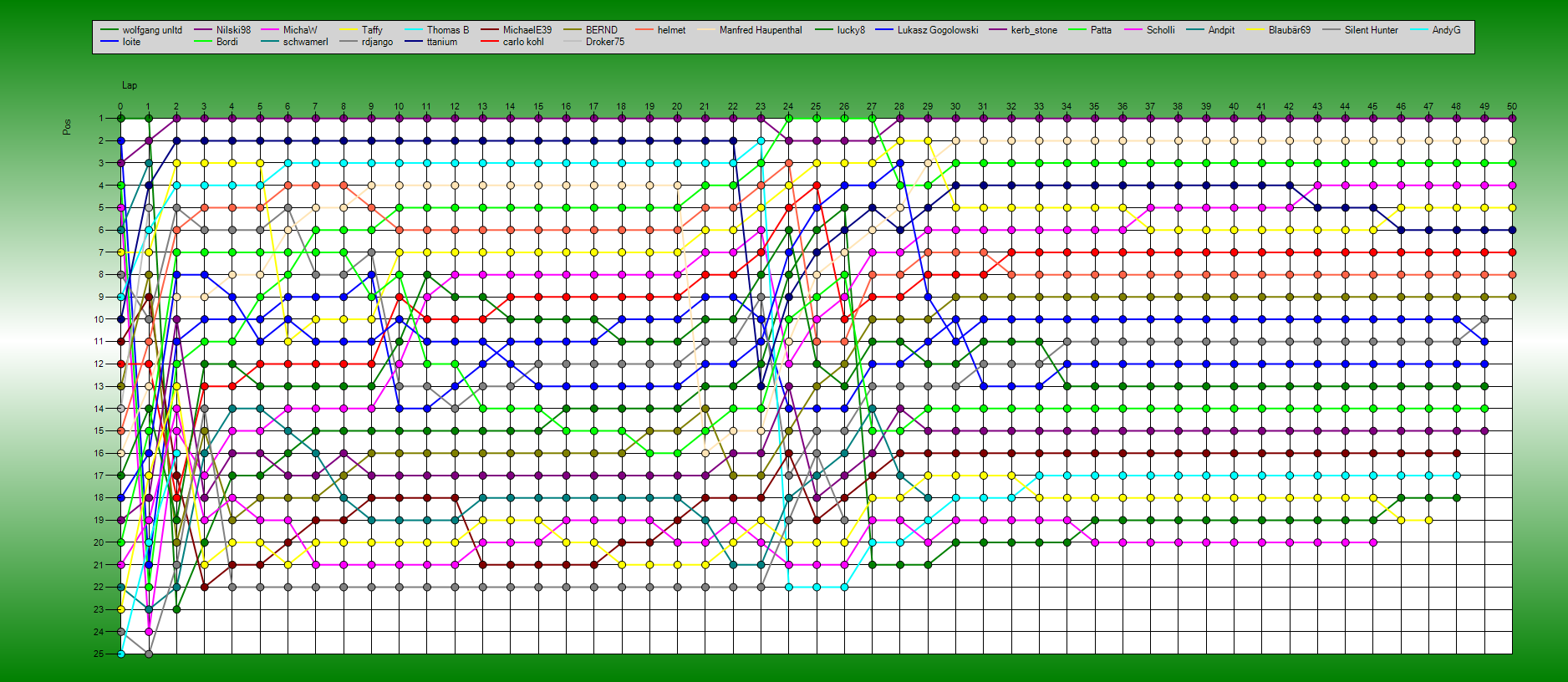This screenshot has height=682, width=1568.
Task: Select Thomas B legend entry
Action: 448,30
